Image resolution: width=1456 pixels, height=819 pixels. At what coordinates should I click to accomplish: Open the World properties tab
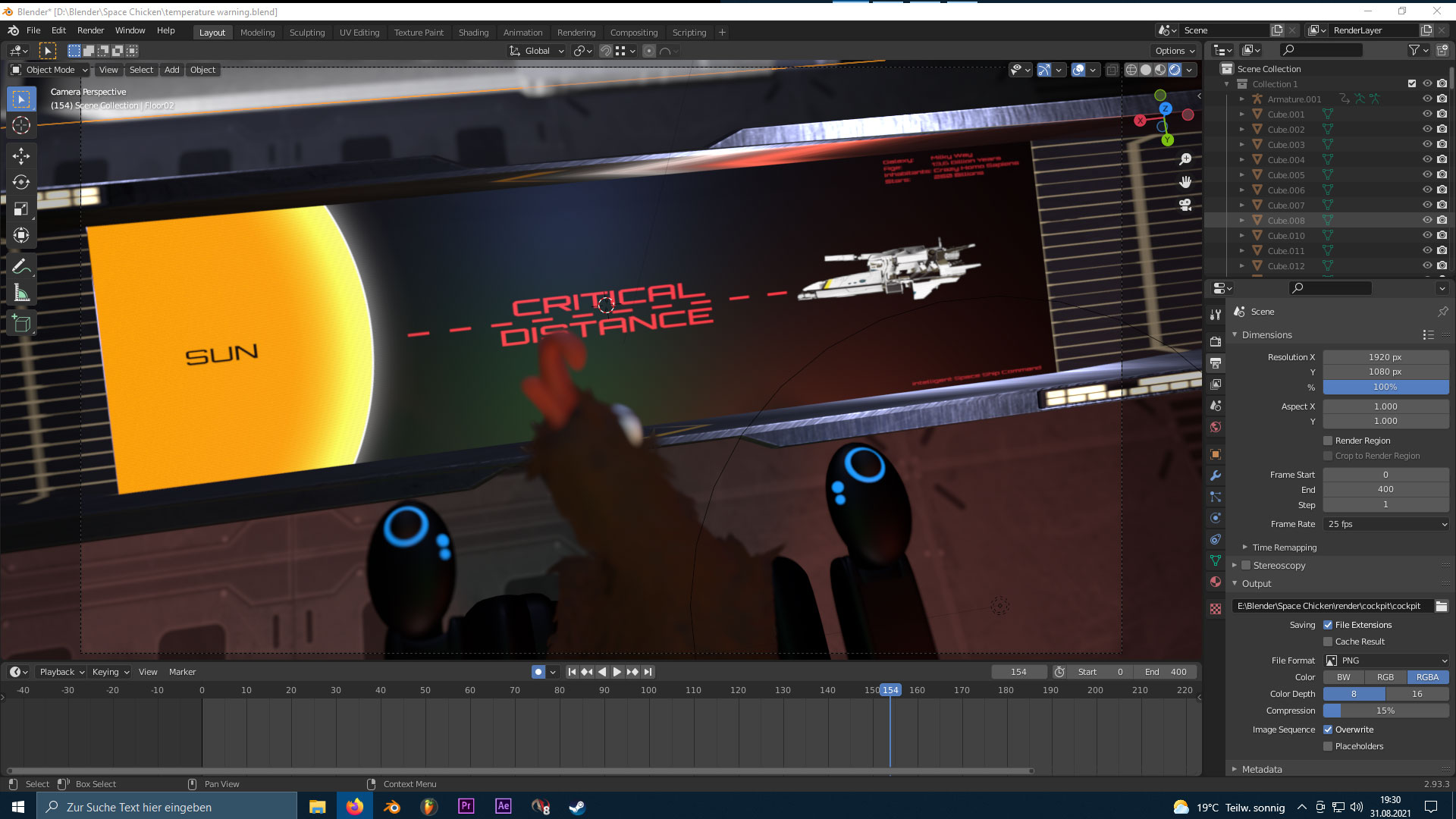1216,427
